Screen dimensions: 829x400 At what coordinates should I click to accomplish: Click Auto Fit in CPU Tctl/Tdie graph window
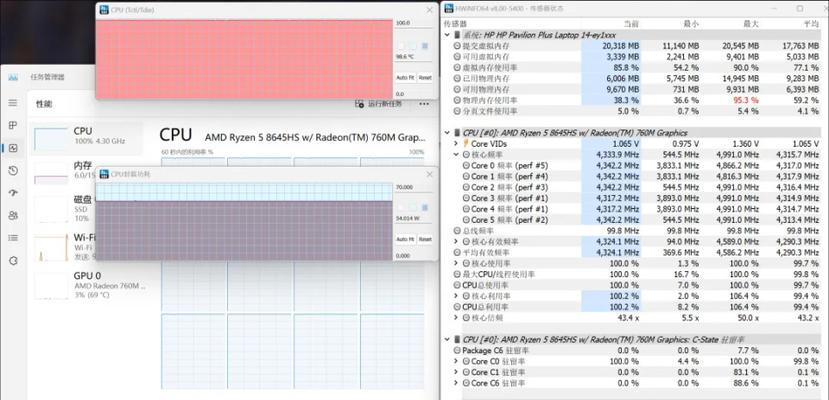405,77
